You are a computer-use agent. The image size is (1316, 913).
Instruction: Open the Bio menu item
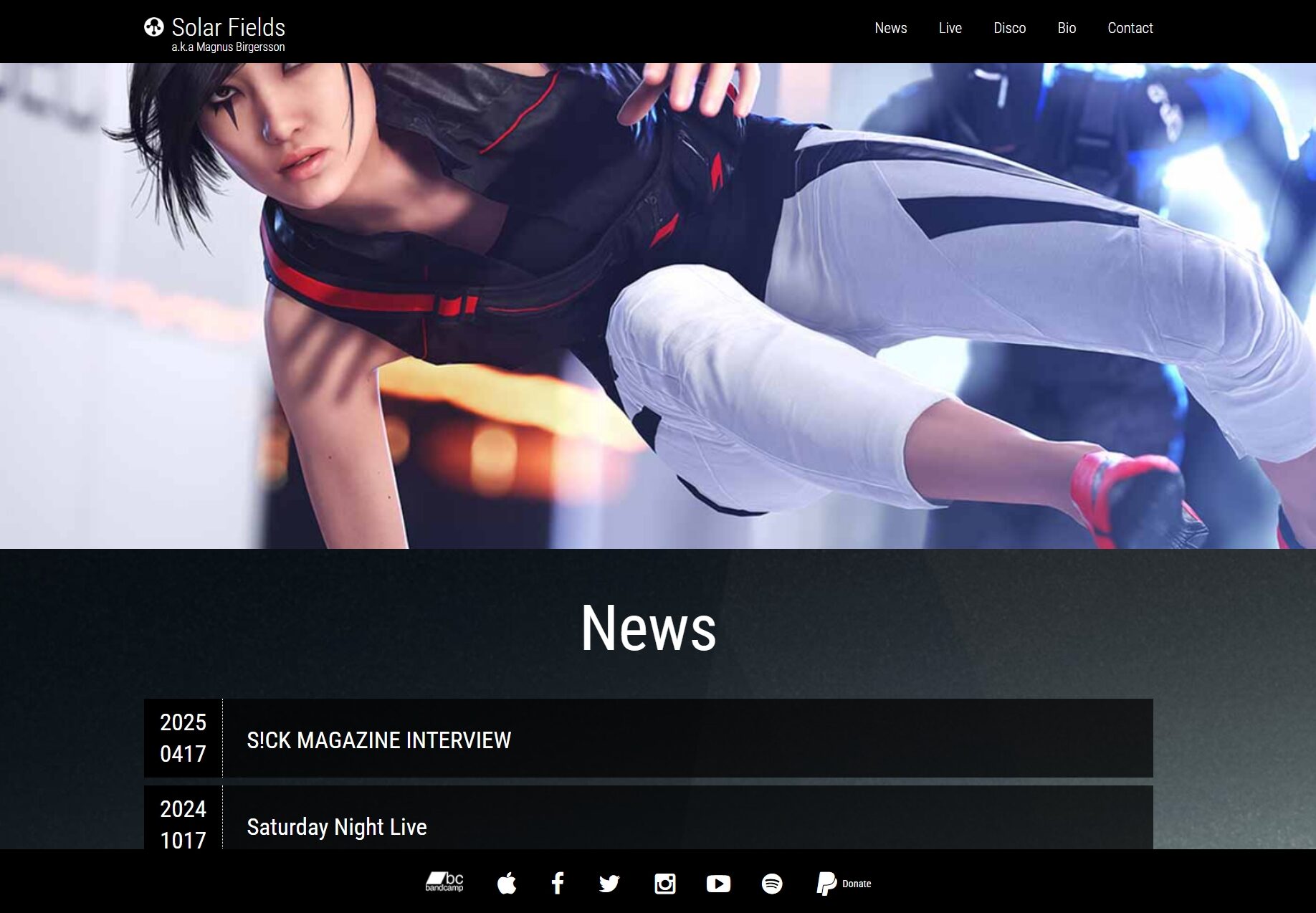1067,28
